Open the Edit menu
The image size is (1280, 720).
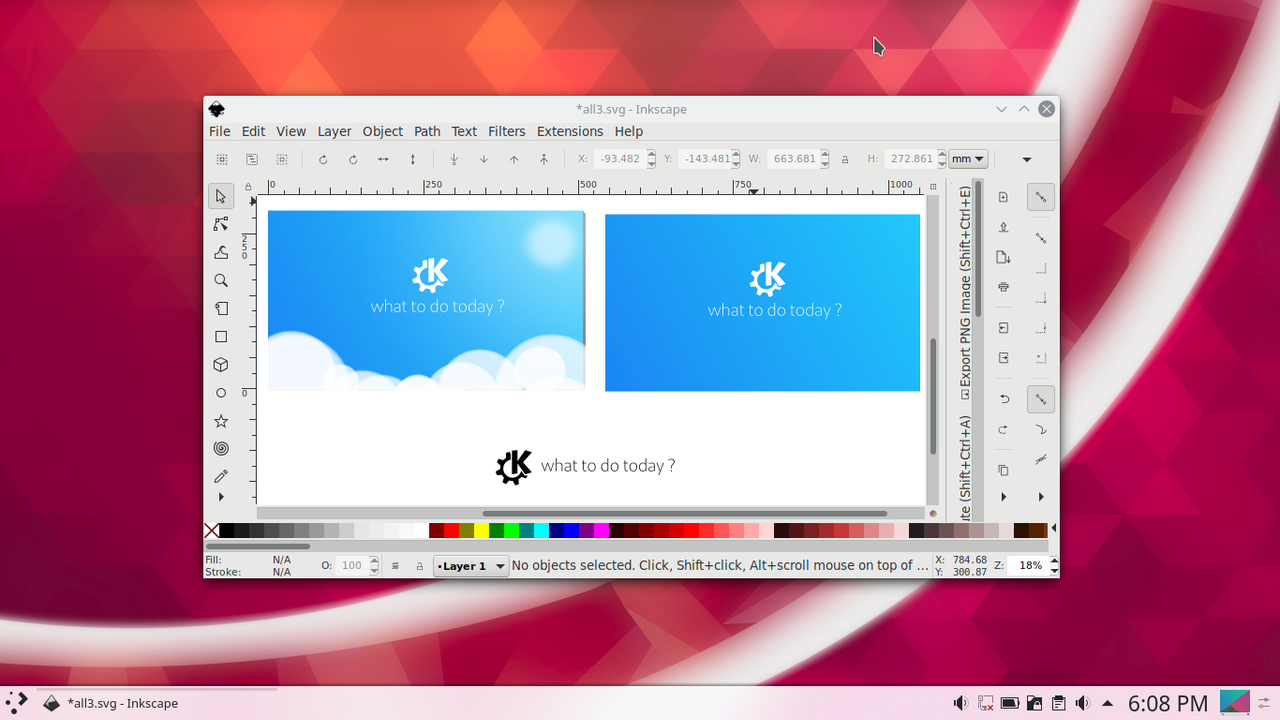click(253, 131)
